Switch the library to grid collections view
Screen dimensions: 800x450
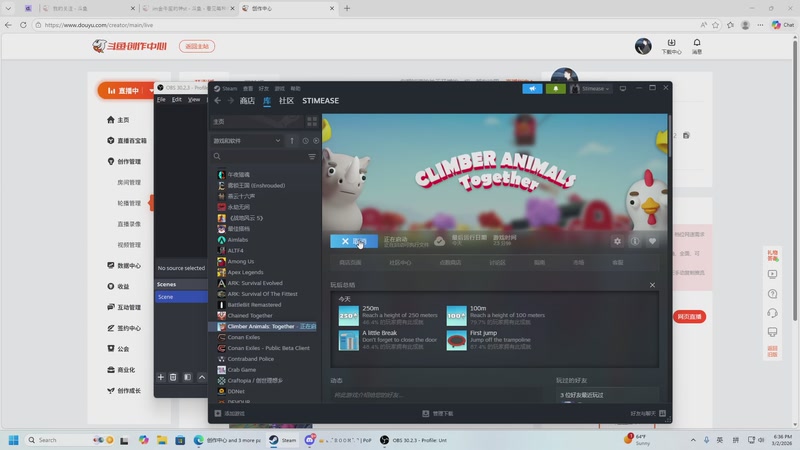point(312,121)
